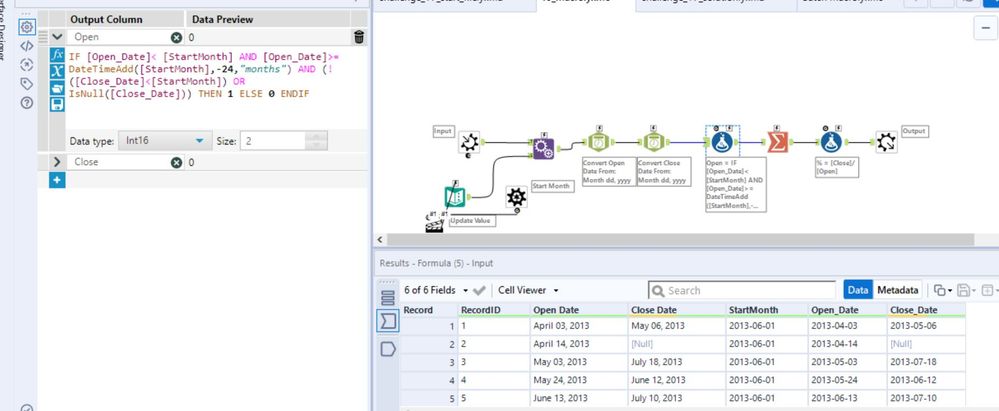
Task: Switch to the Metadata view in Results
Action: click(x=897, y=290)
